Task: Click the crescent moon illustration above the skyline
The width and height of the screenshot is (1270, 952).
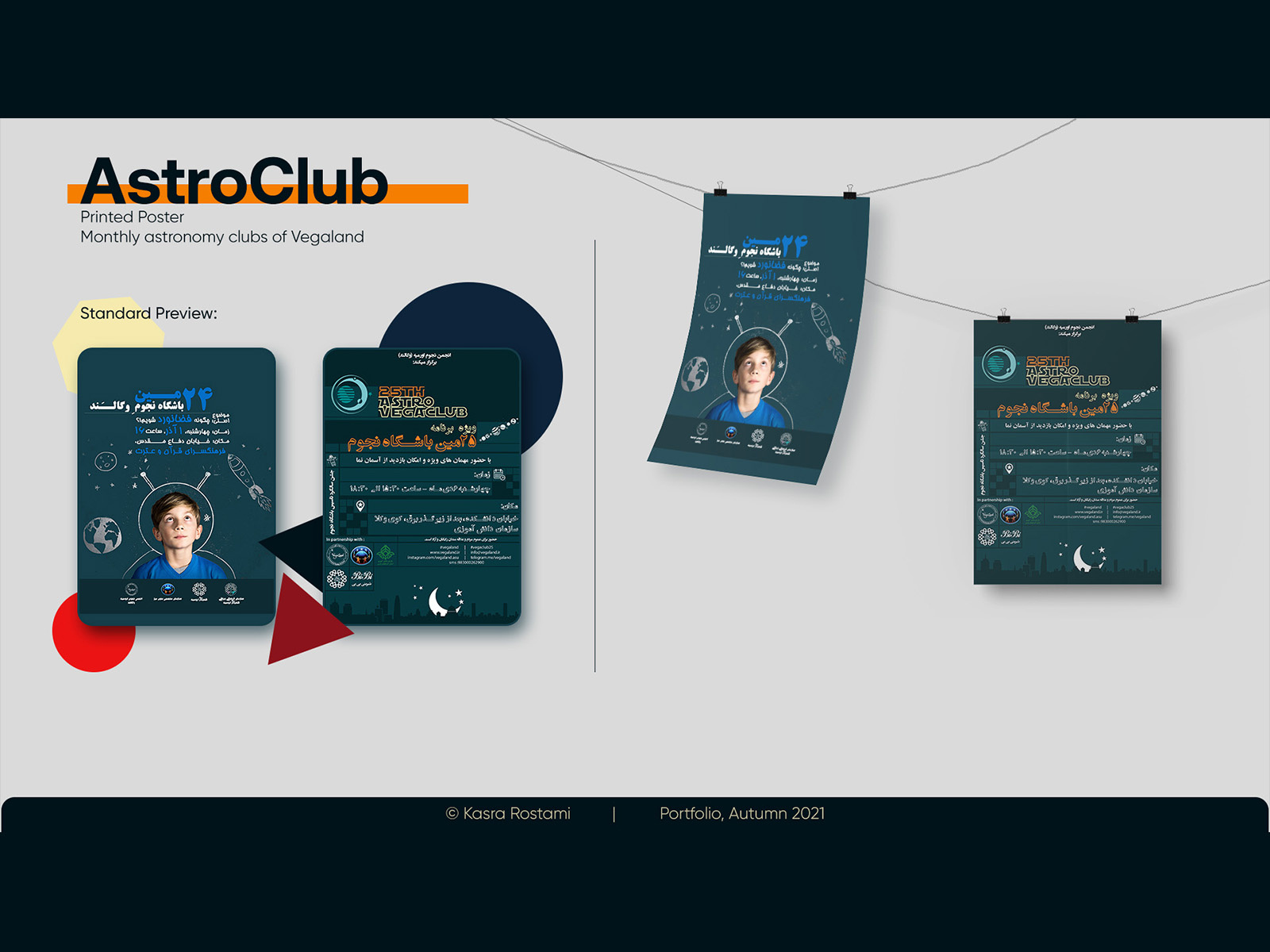Action: [437, 603]
